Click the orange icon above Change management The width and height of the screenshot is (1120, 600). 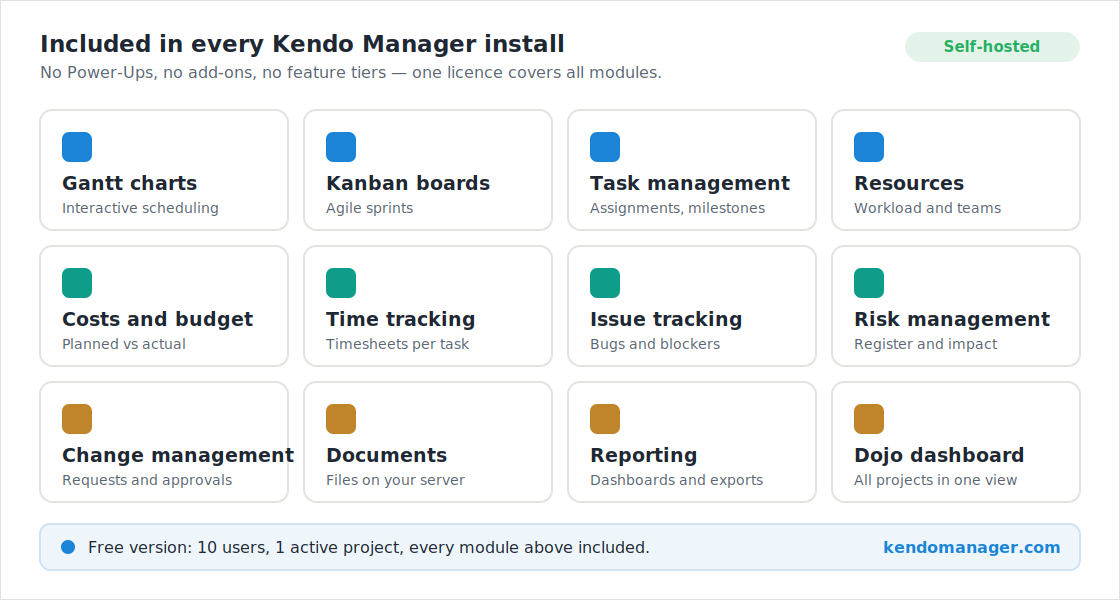tap(77, 419)
